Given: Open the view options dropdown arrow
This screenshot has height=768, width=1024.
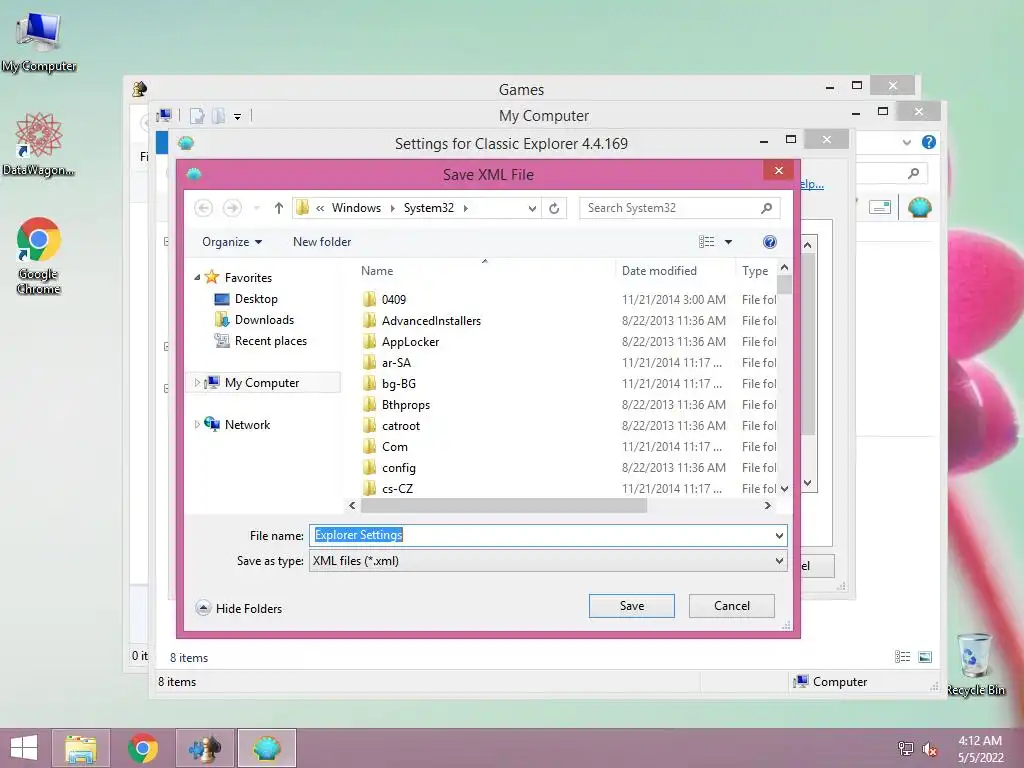Looking at the screenshot, I should pos(728,242).
